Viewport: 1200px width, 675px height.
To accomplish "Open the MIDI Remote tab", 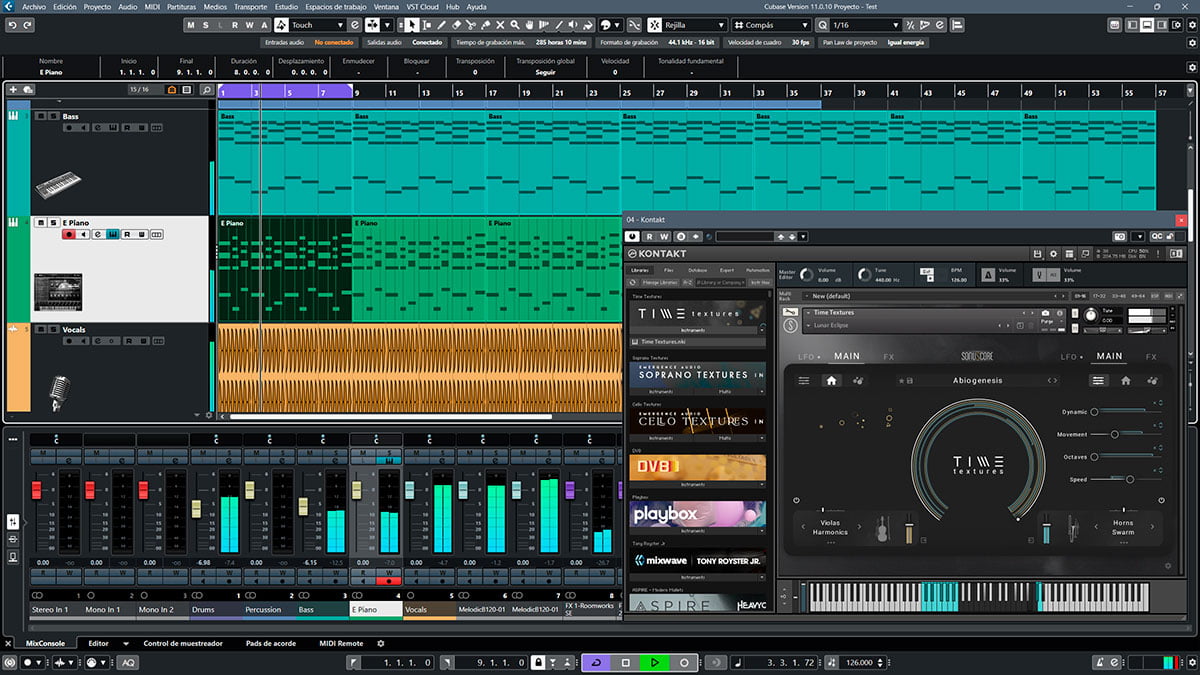I will coord(341,643).
